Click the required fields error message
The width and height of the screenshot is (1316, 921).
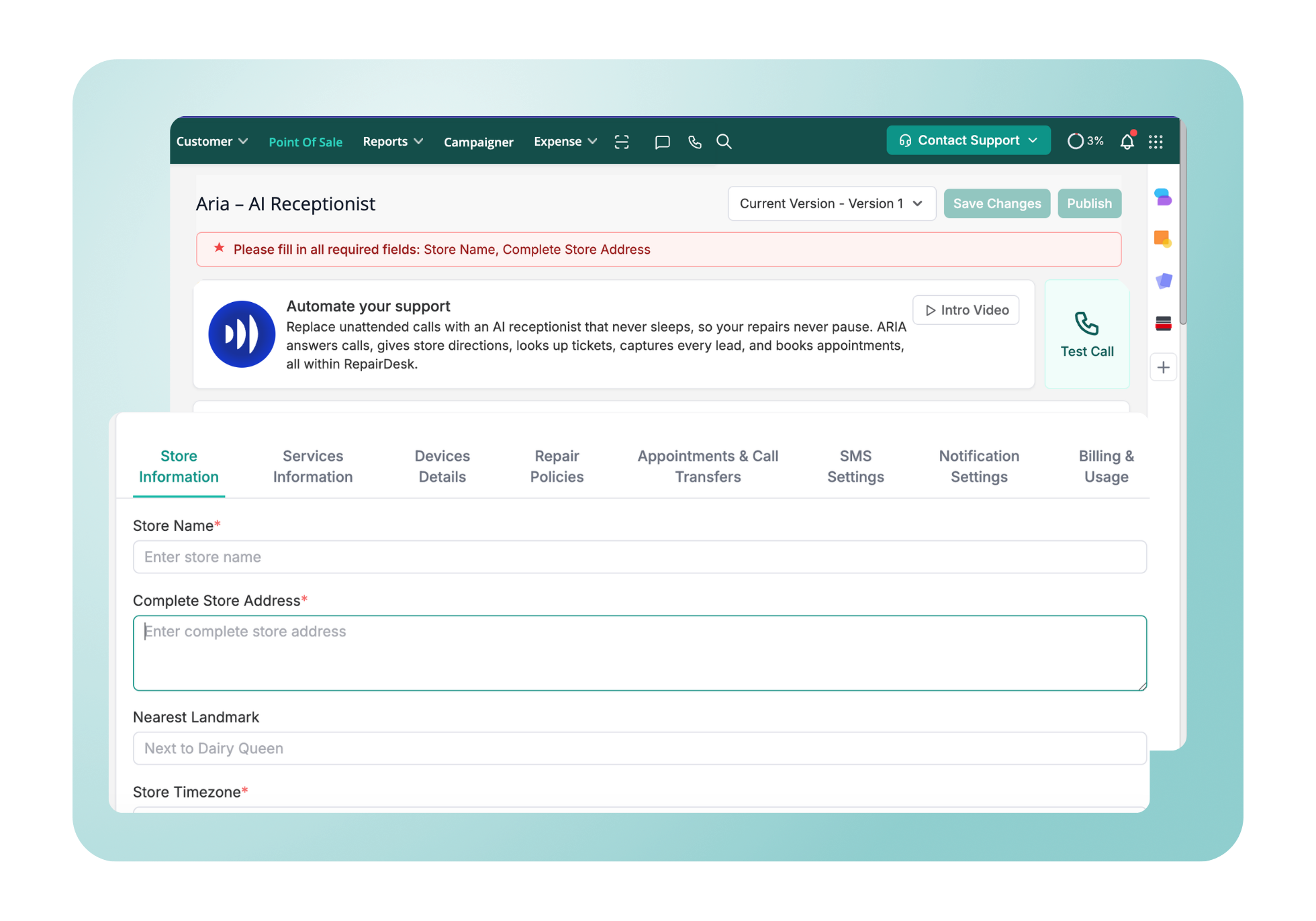point(658,249)
